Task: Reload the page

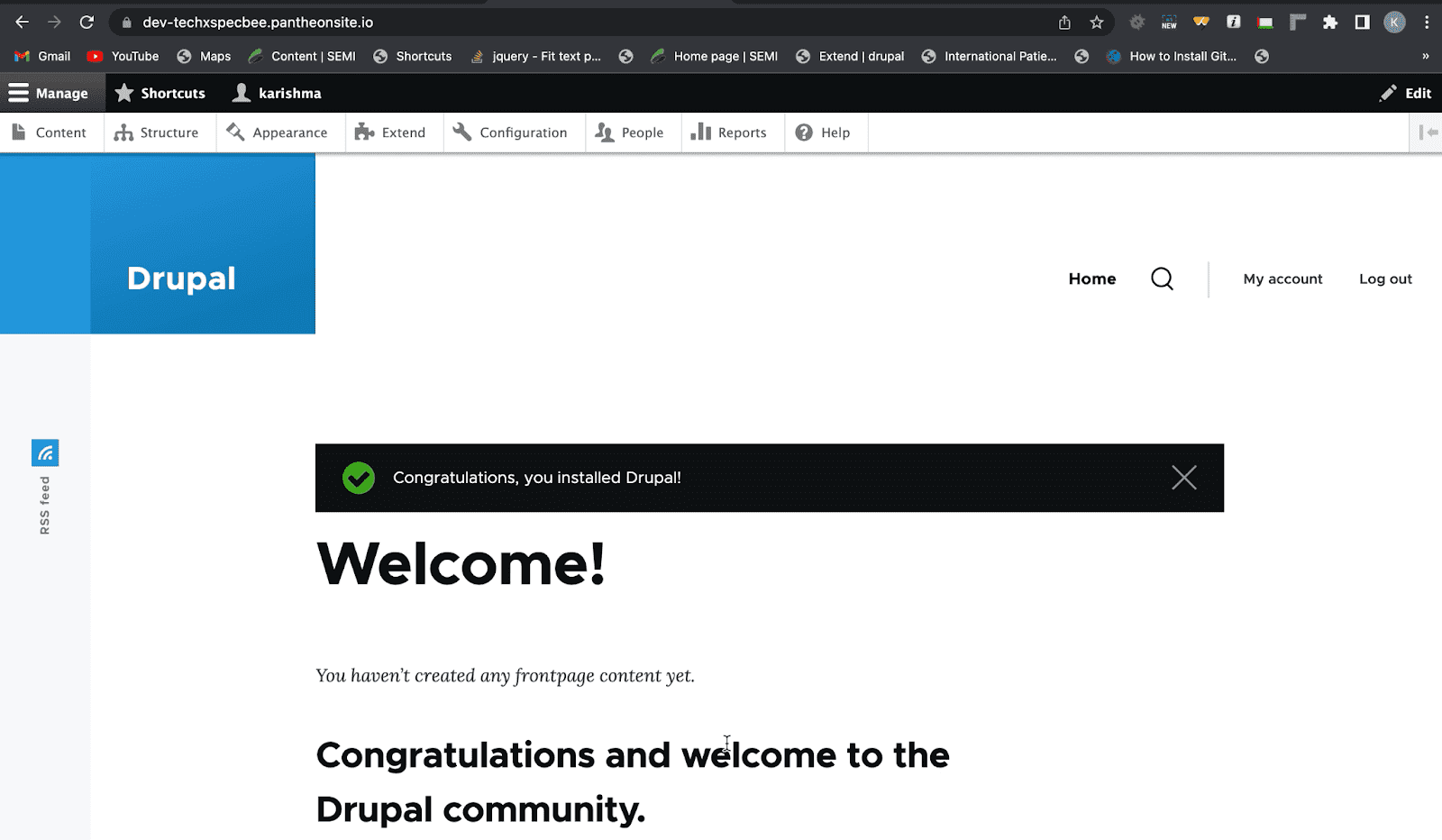Action: (x=87, y=23)
